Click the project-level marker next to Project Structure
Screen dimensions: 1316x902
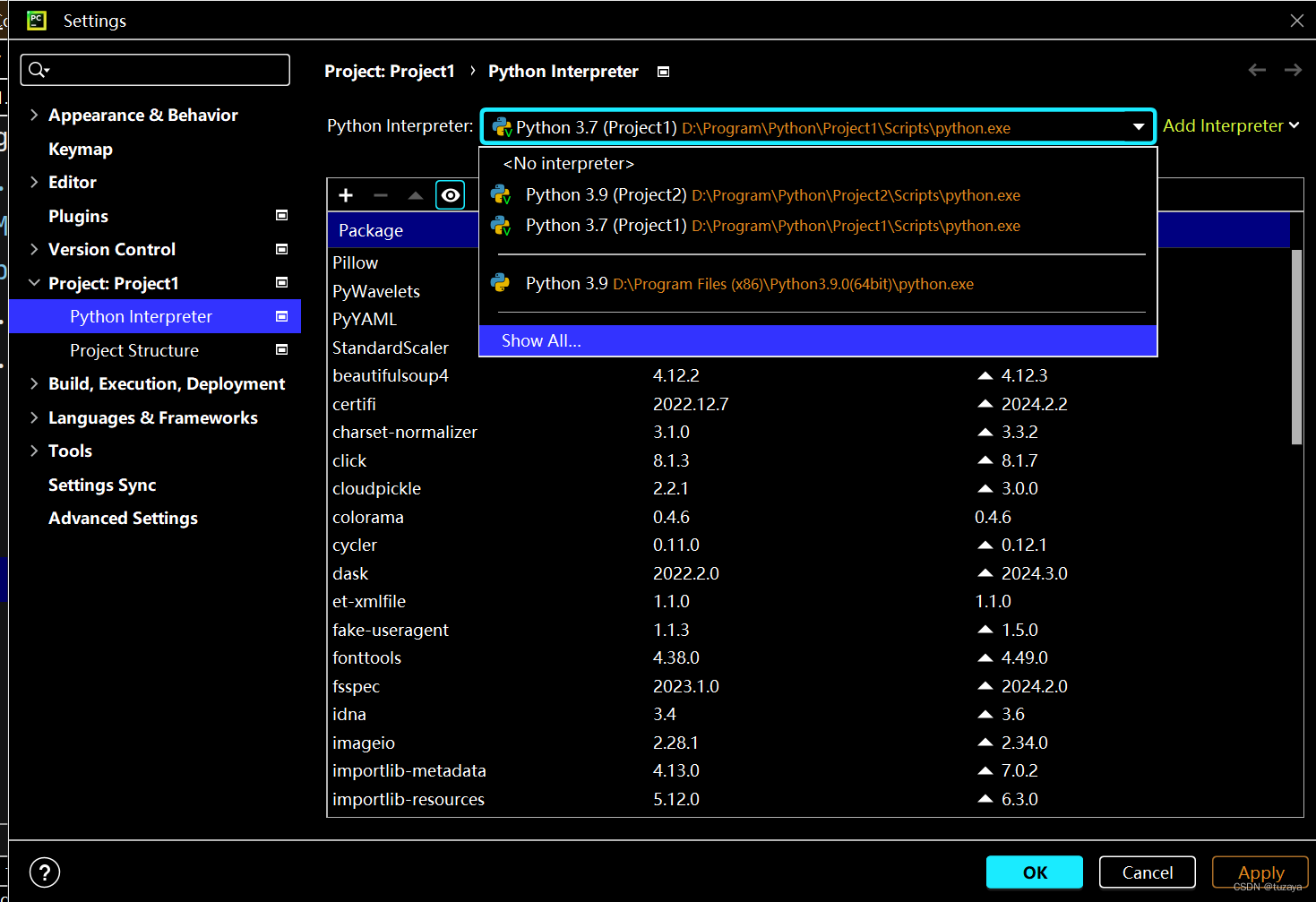(x=282, y=349)
